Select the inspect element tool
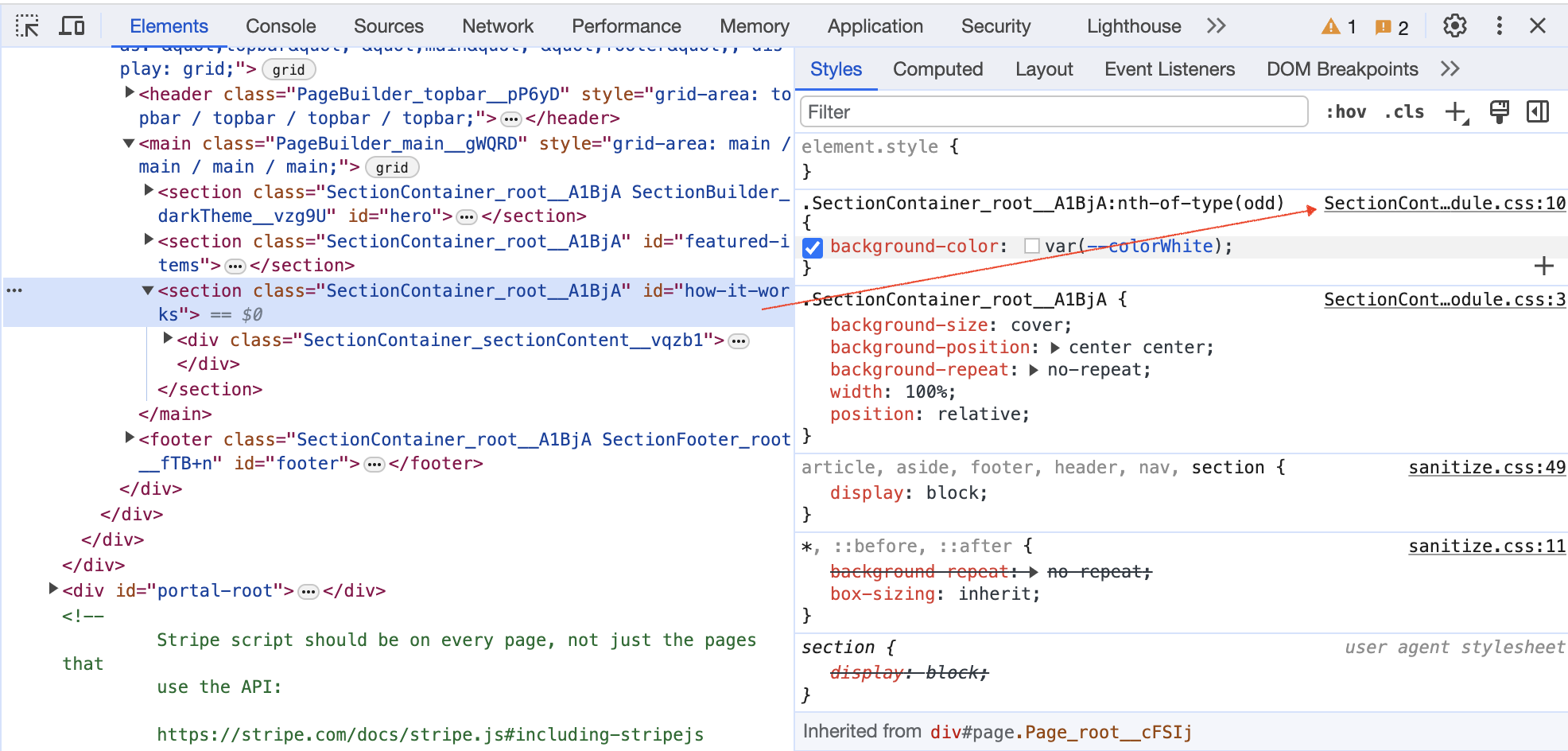The image size is (1568, 751). pos(29,26)
